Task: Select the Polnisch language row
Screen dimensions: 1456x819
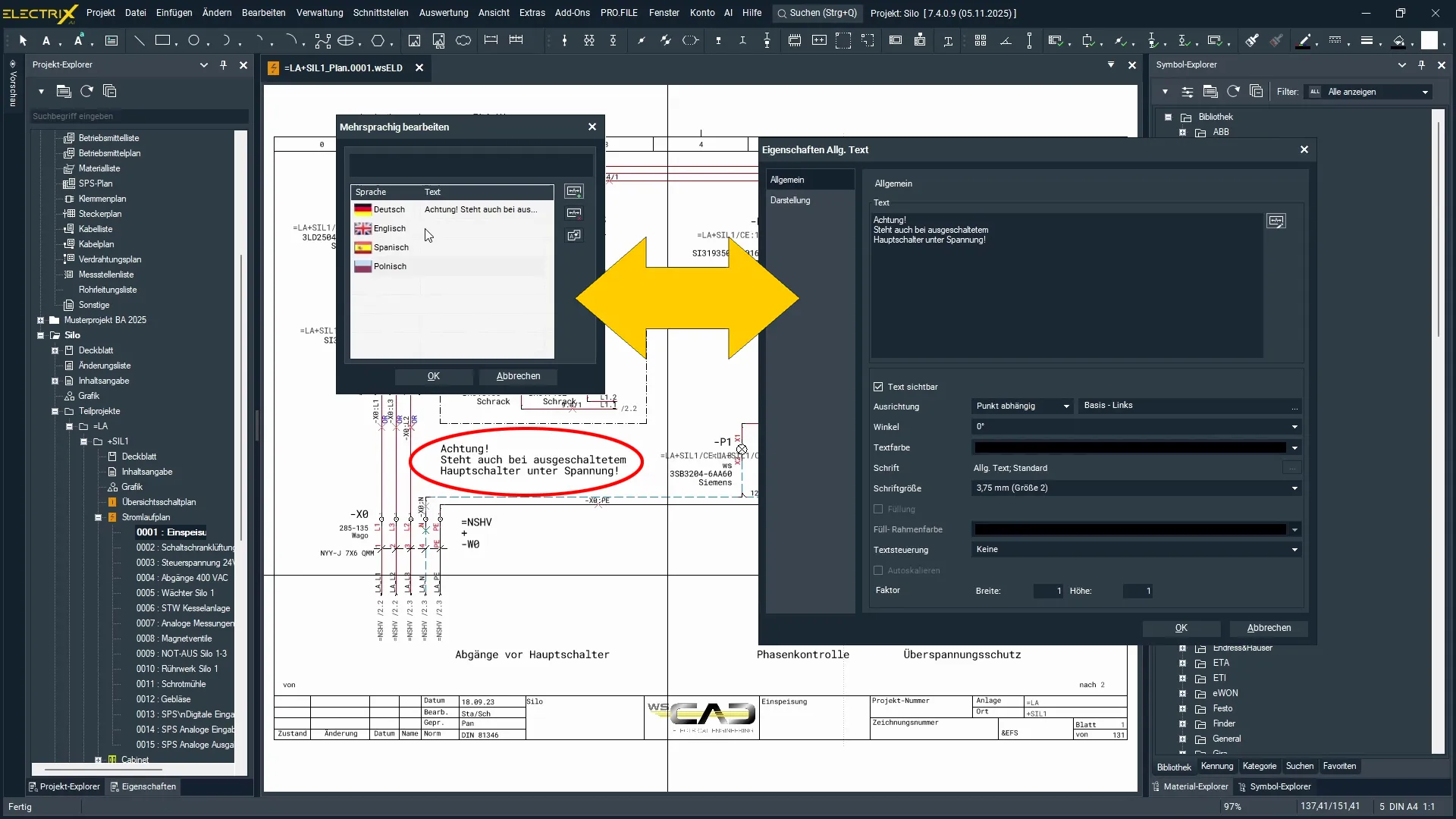Action: point(390,266)
